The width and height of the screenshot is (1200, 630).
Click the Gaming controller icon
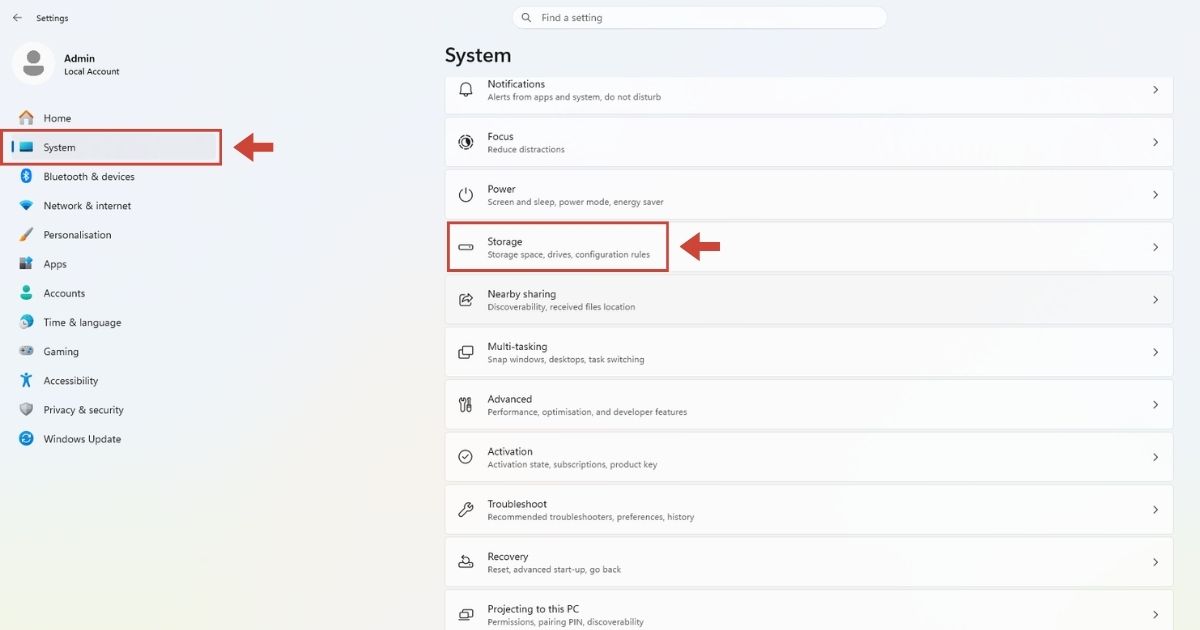pyautogui.click(x=26, y=351)
